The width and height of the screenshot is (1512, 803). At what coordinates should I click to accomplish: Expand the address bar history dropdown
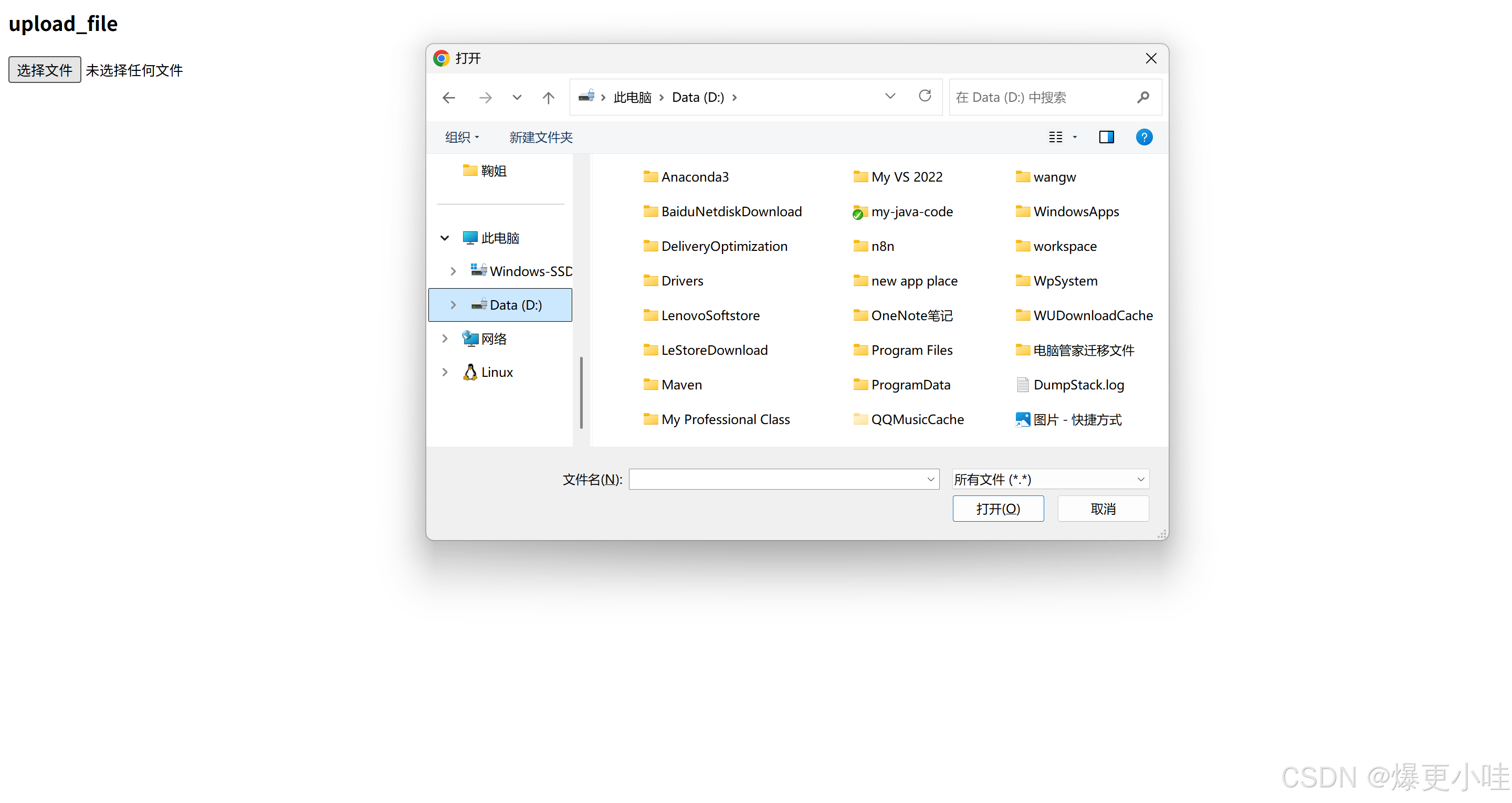coord(890,96)
